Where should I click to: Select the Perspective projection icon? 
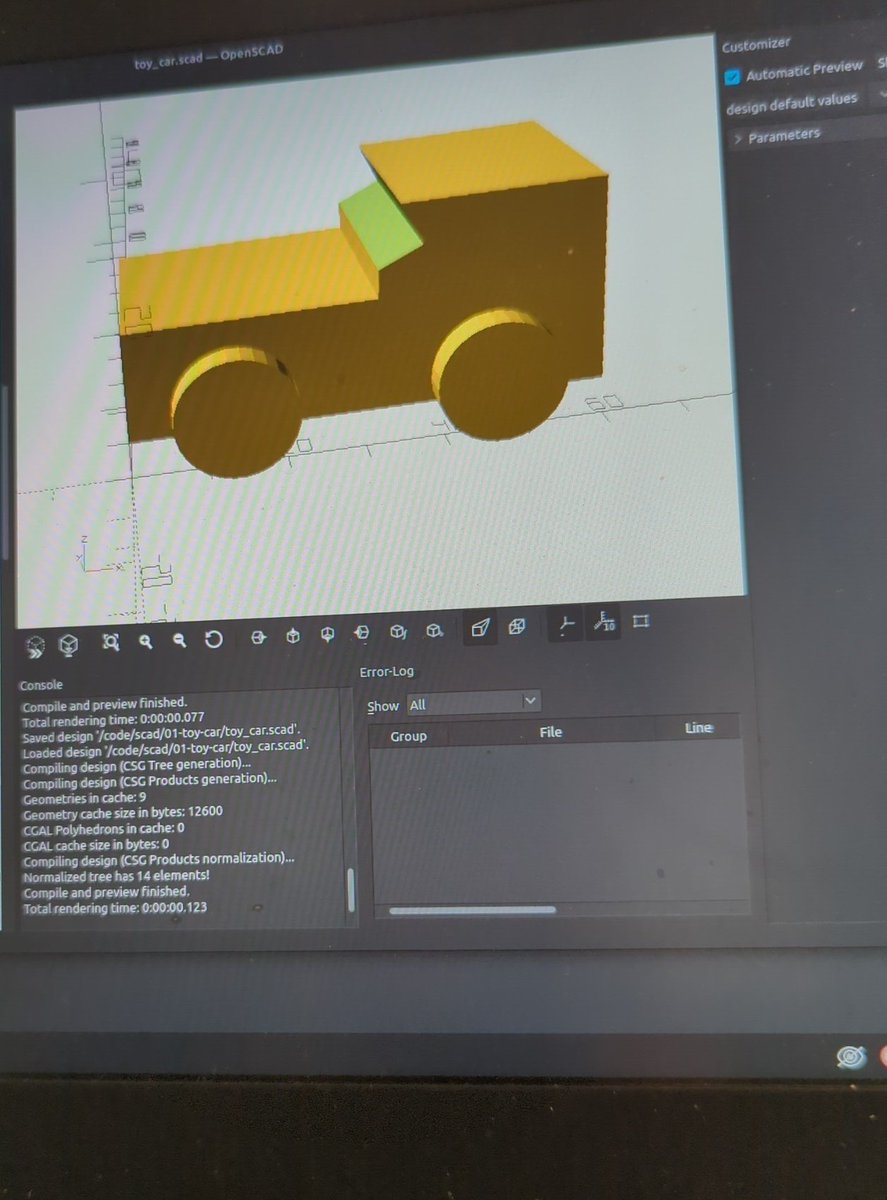pyautogui.click(x=481, y=627)
